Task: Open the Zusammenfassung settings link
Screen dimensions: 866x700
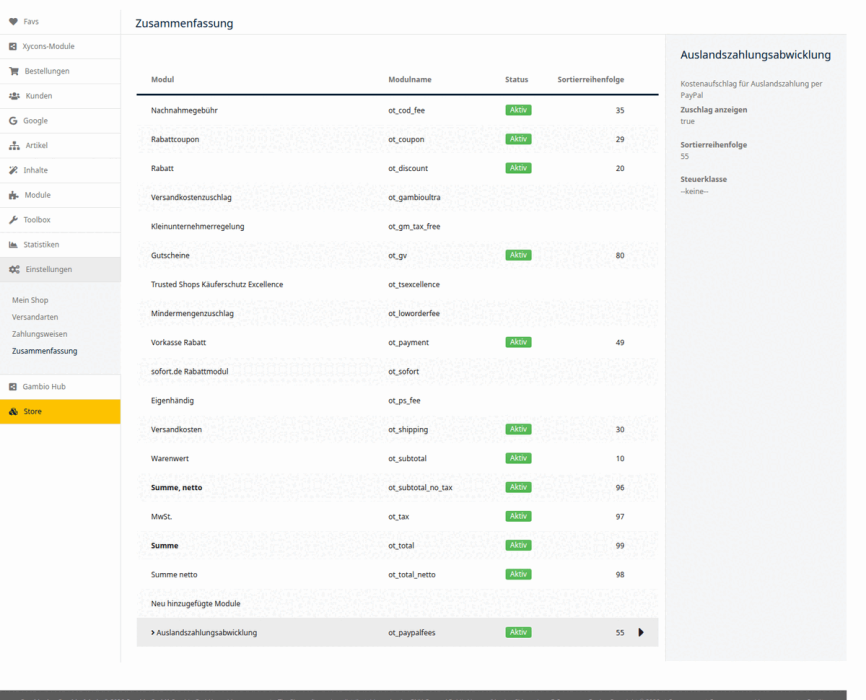Action: pos(45,351)
